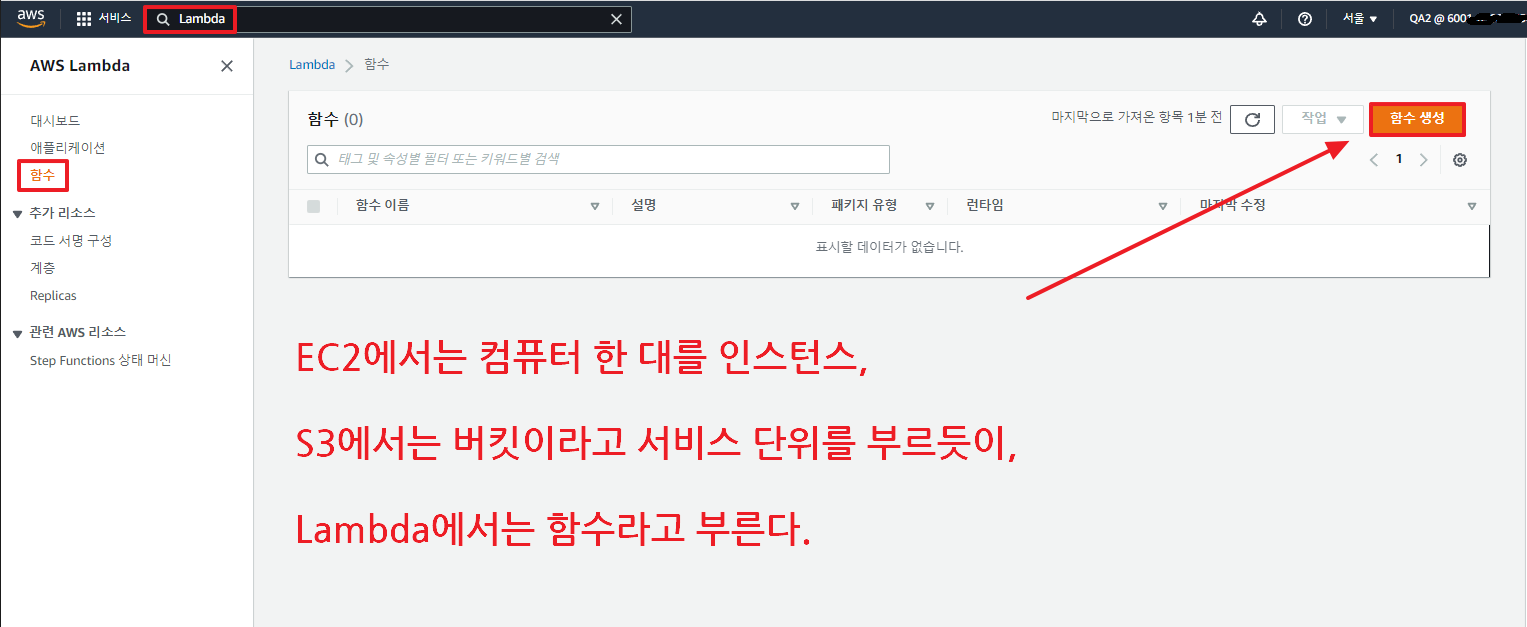Open 코드 서명 구성 page
This screenshot has height=627, width=1527.
(71, 241)
